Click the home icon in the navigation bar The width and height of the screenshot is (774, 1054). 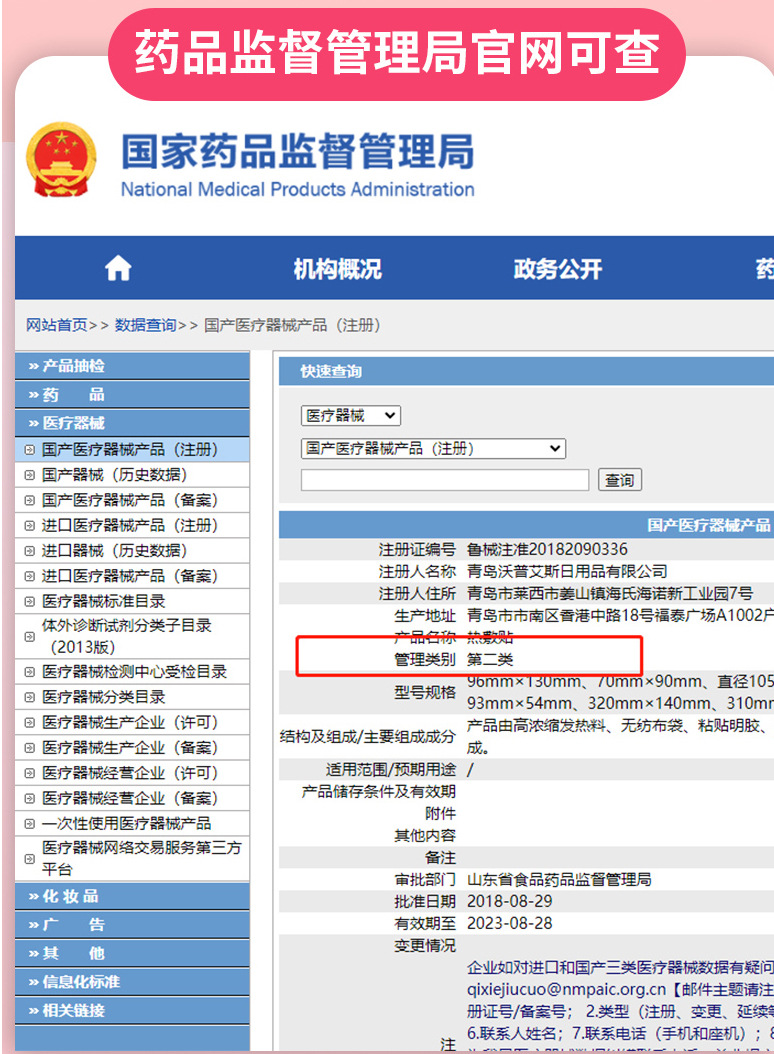(118, 268)
